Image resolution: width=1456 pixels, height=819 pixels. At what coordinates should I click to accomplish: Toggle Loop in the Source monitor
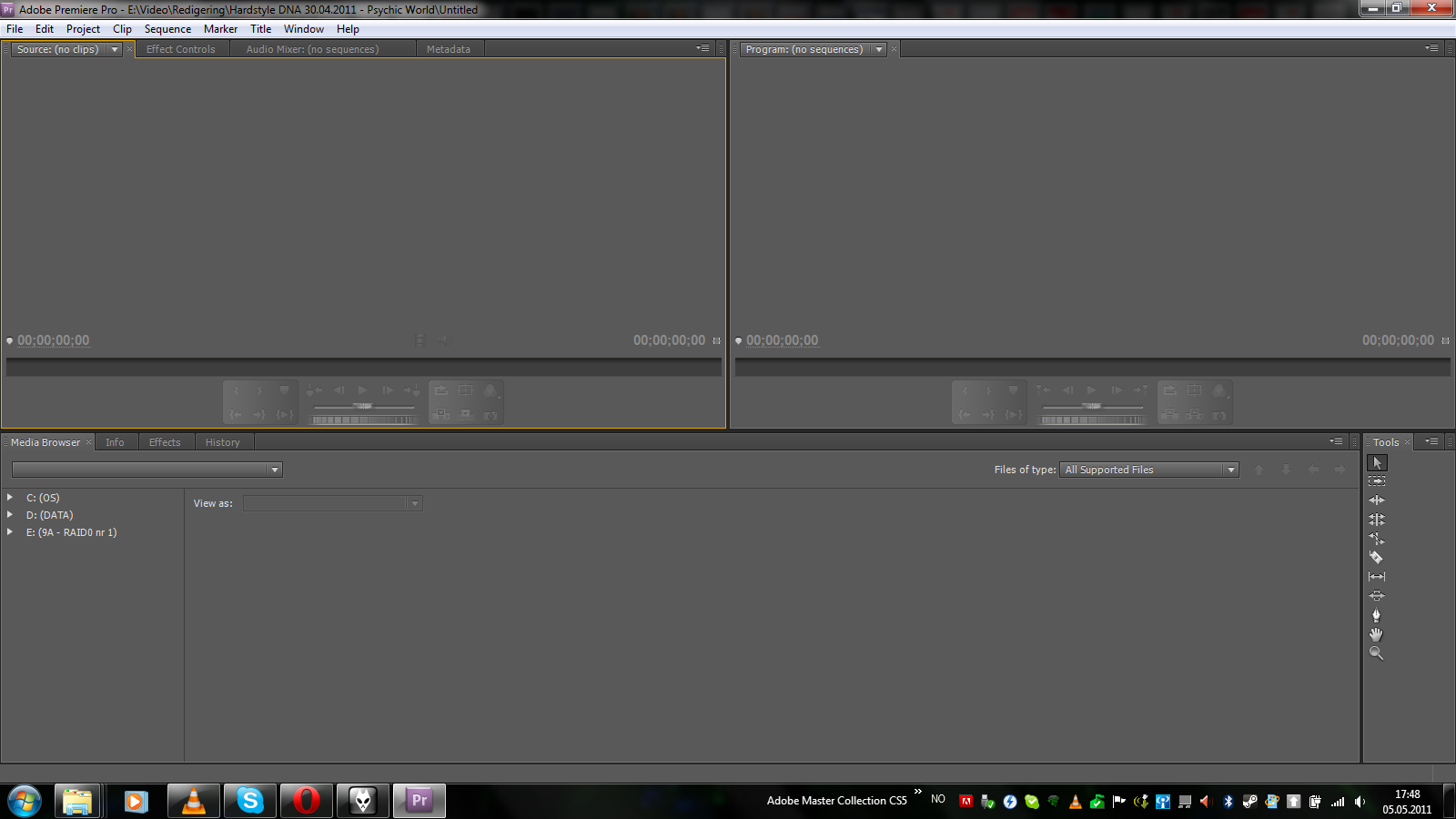click(441, 390)
